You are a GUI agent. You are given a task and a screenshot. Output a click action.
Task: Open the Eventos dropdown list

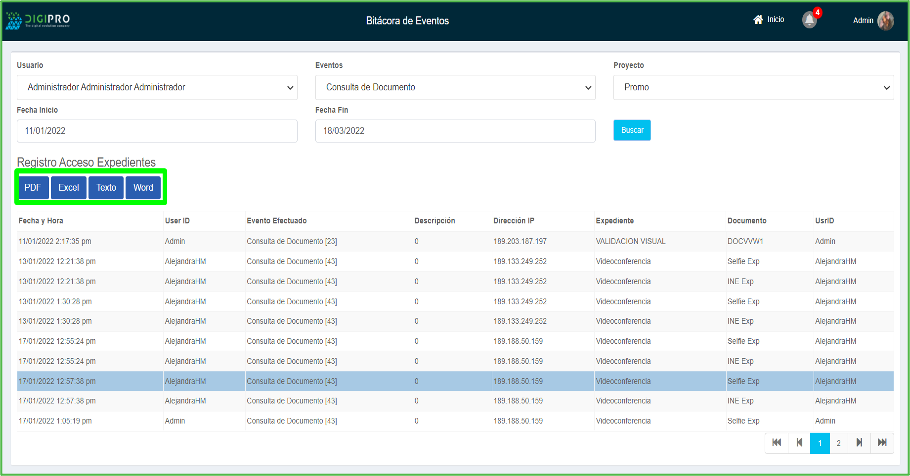(x=455, y=87)
